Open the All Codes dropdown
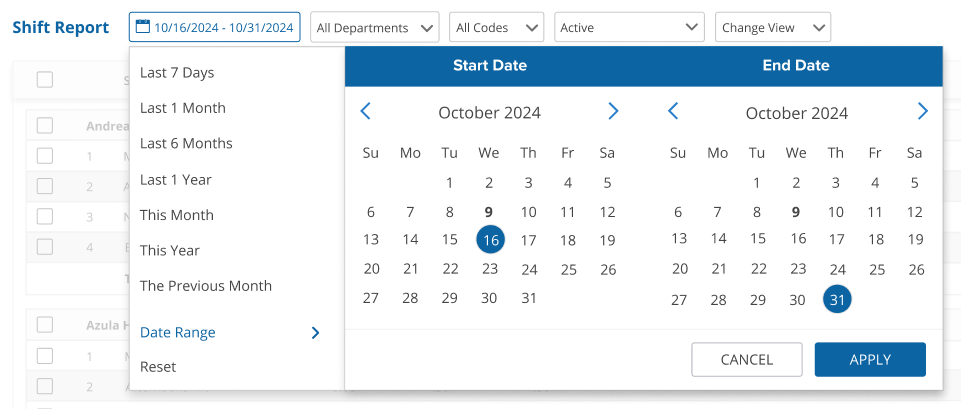Screen dimensions: 961x409 tap(496, 28)
